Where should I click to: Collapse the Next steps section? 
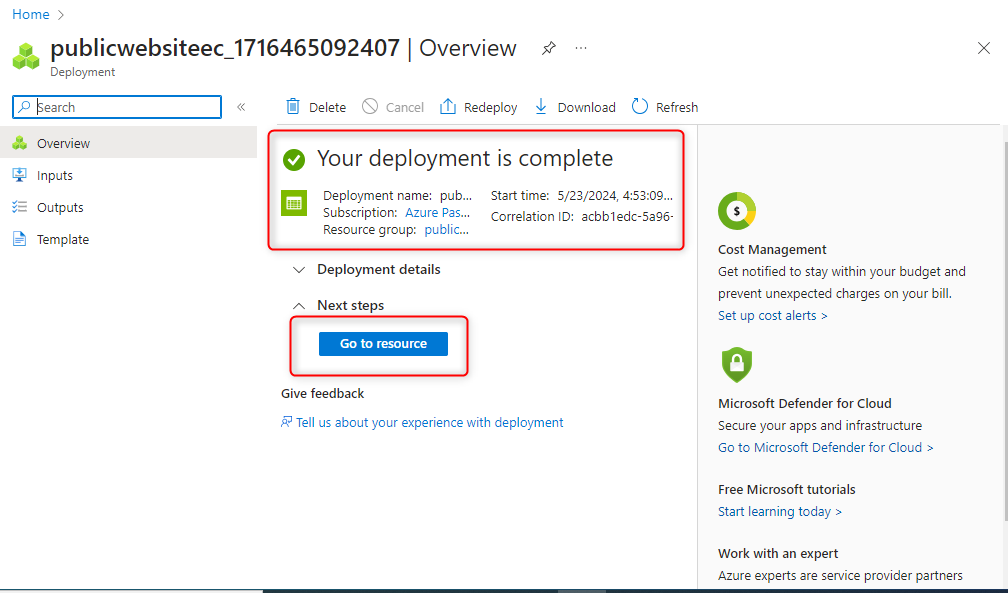pos(299,306)
